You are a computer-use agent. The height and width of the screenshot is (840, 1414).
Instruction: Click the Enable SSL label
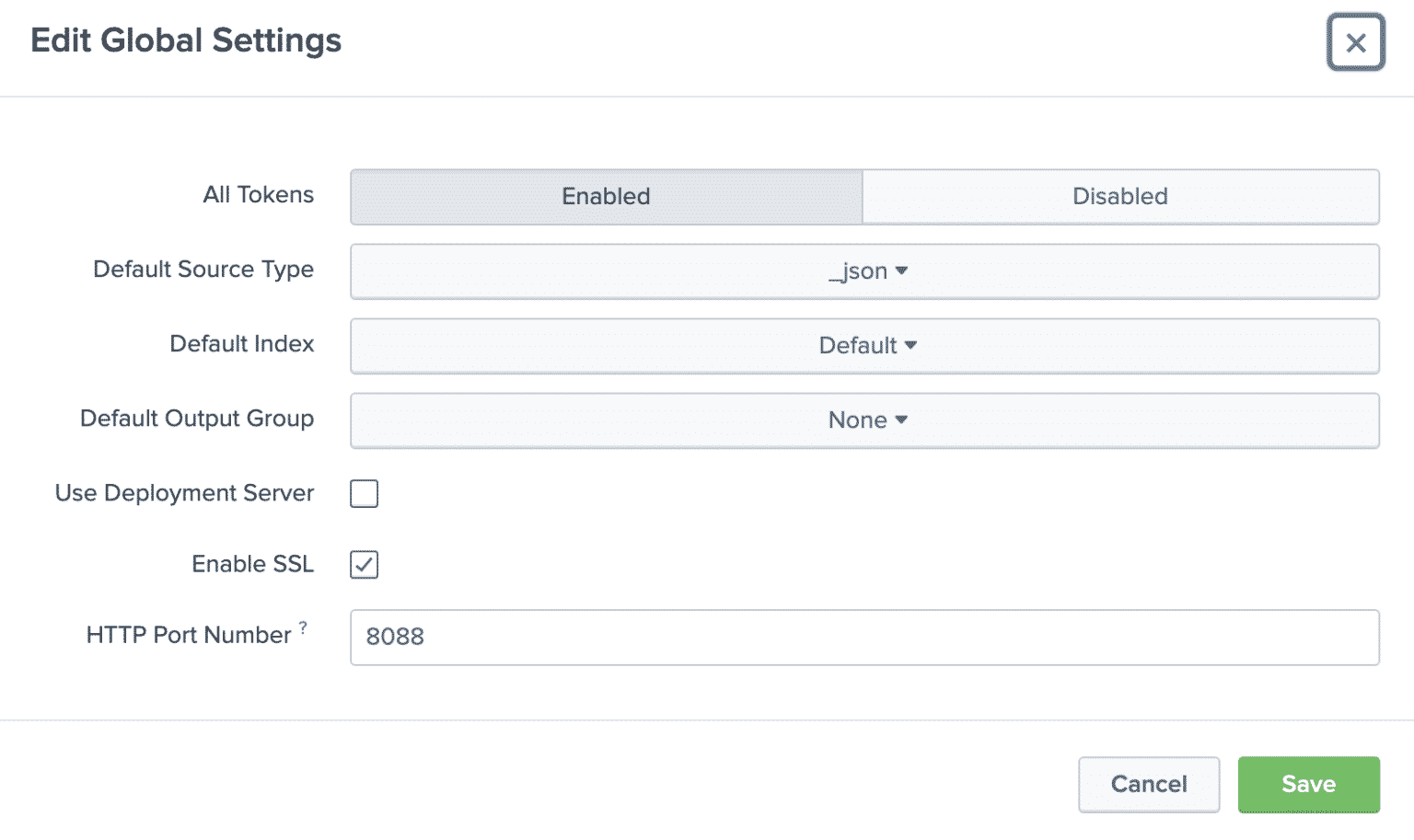(251, 564)
